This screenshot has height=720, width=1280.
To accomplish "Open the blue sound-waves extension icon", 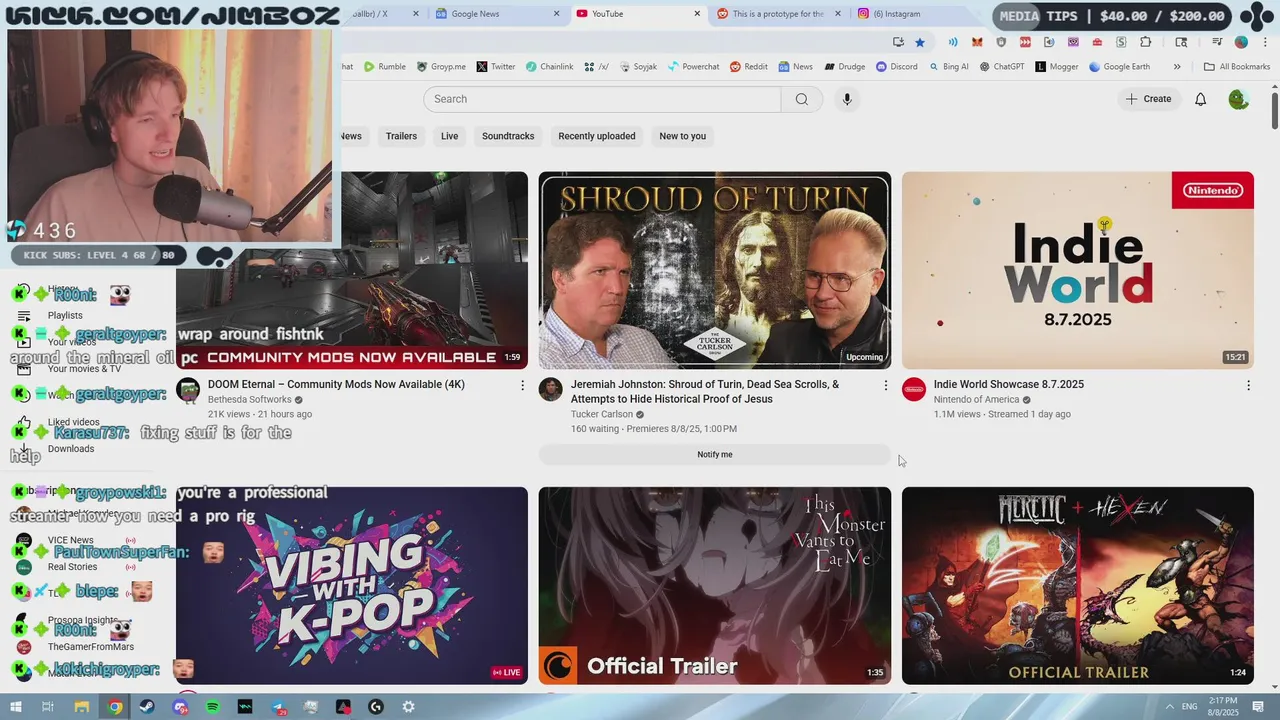I will (x=953, y=42).
